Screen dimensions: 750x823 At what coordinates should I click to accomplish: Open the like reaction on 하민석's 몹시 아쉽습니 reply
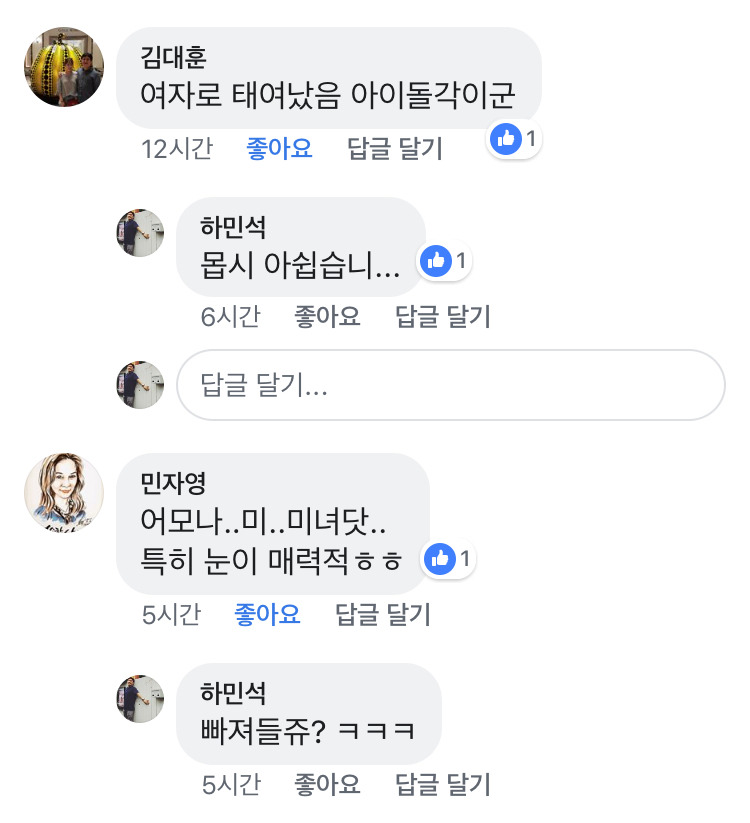[x=444, y=261]
